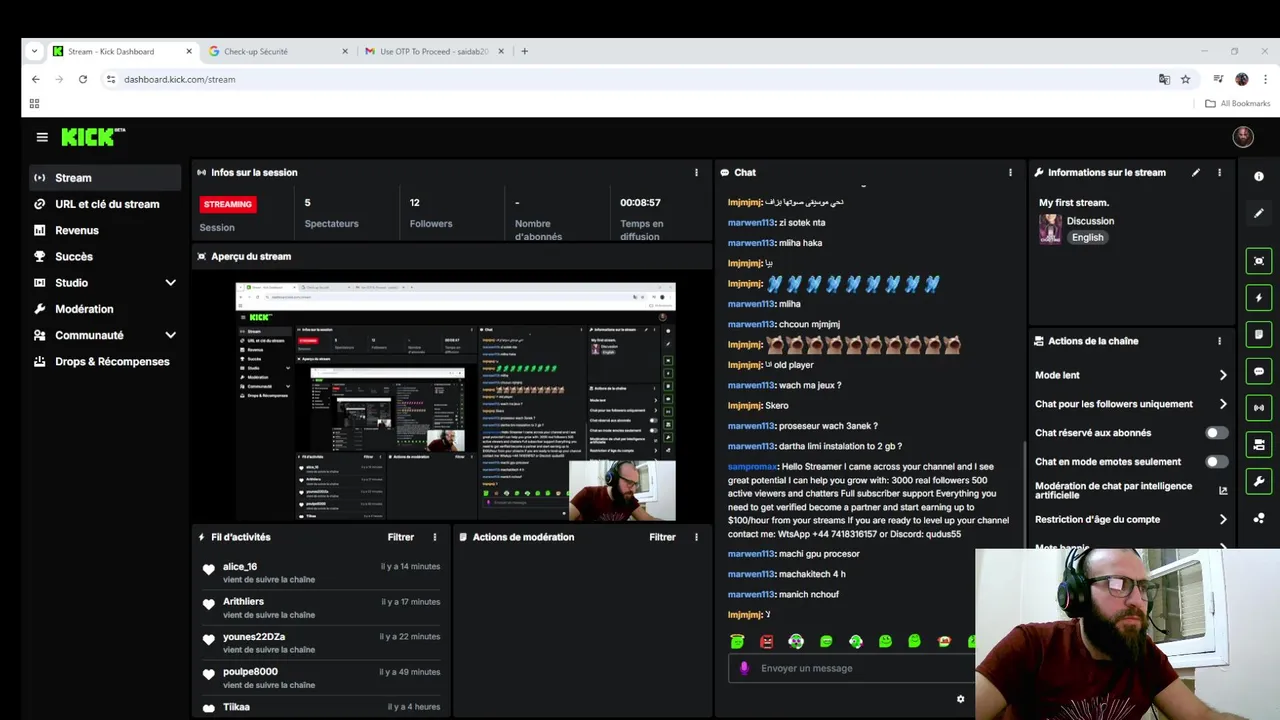Click the translate page icon in the address bar
This screenshot has width=1280, height=720.
click(1164, 79)
